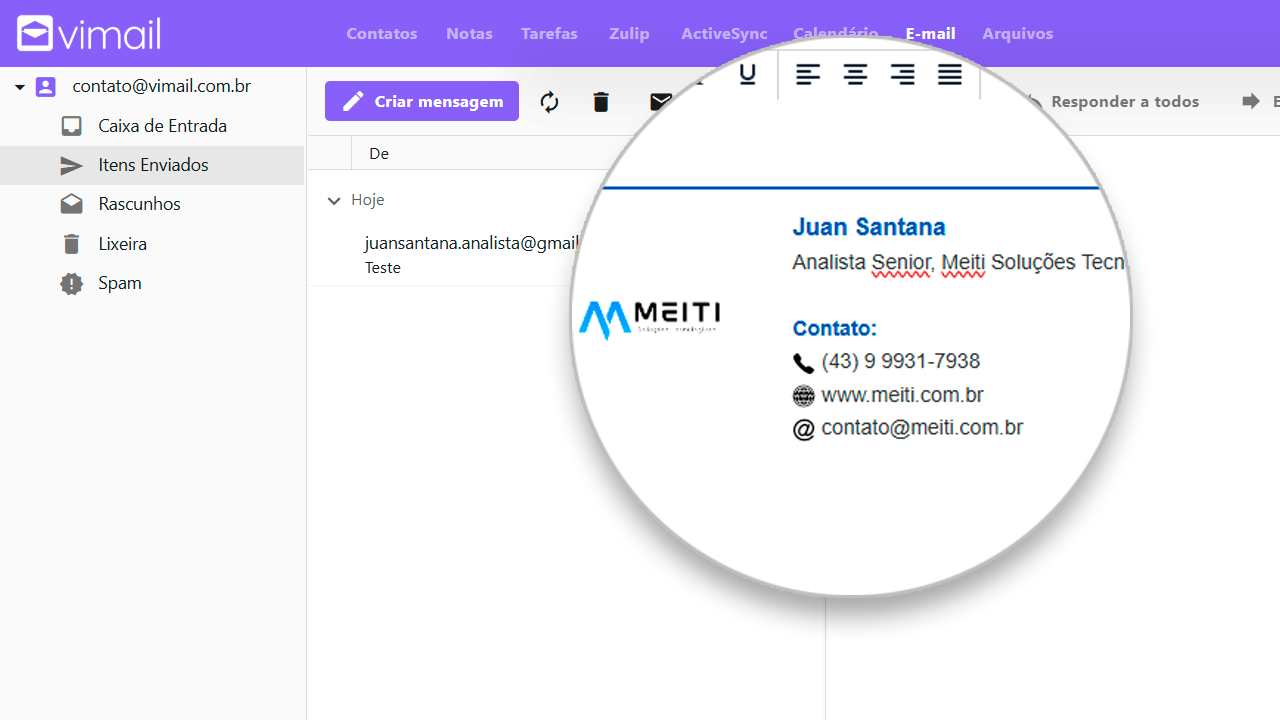Collapse the contato@vimail.com.br account tree

click(19, 87)
